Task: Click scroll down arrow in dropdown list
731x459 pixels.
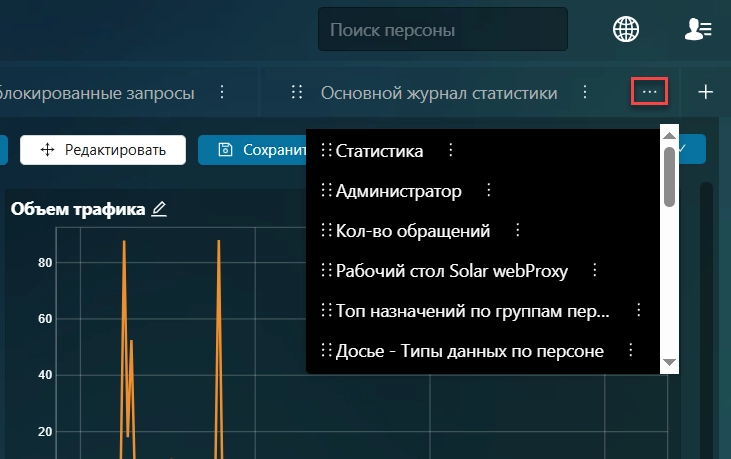Action: coord(670,361)
